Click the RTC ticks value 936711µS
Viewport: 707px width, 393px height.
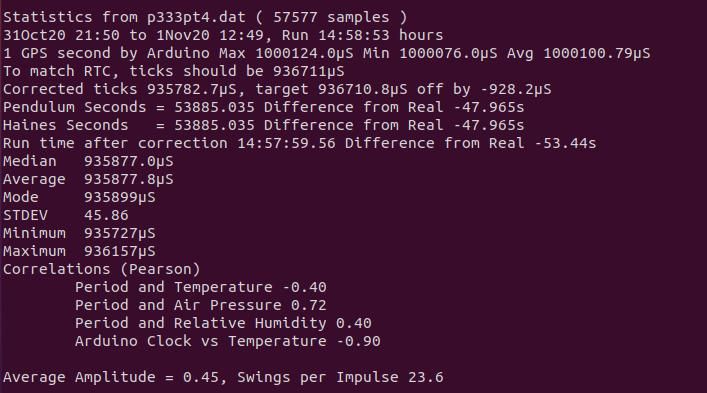point(308,71)
